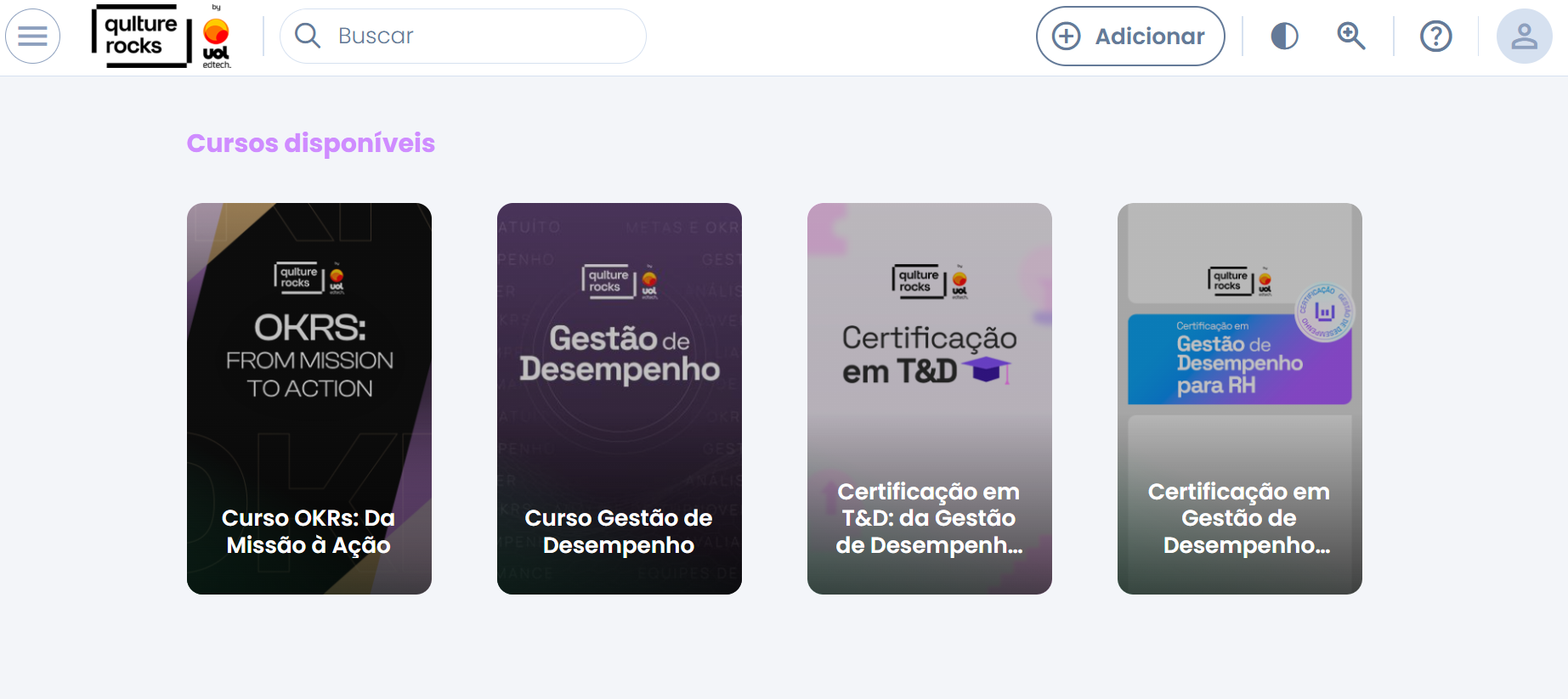
Task: Open Certificação em Gestão de Desempenho para RH card
Action: pos(1240,398)
